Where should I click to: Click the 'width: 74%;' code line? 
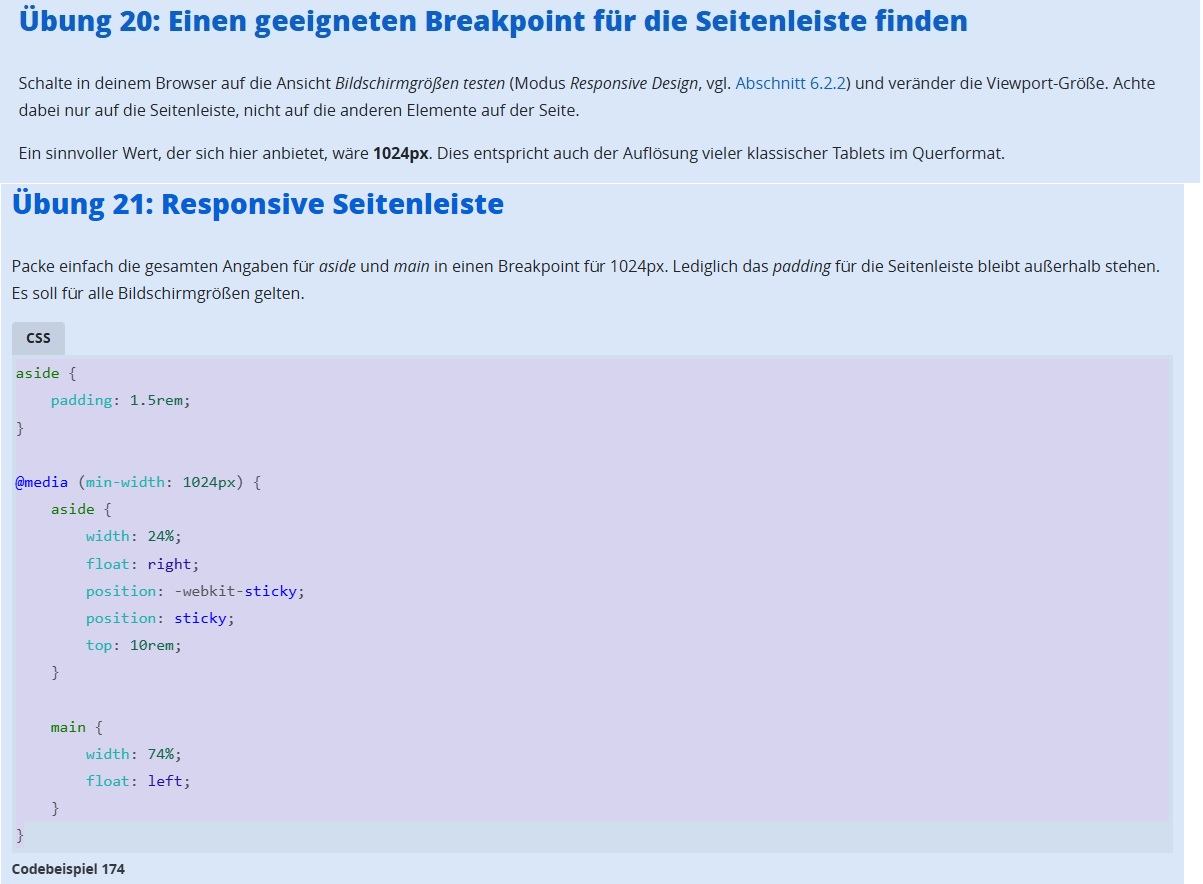(134, 754)
